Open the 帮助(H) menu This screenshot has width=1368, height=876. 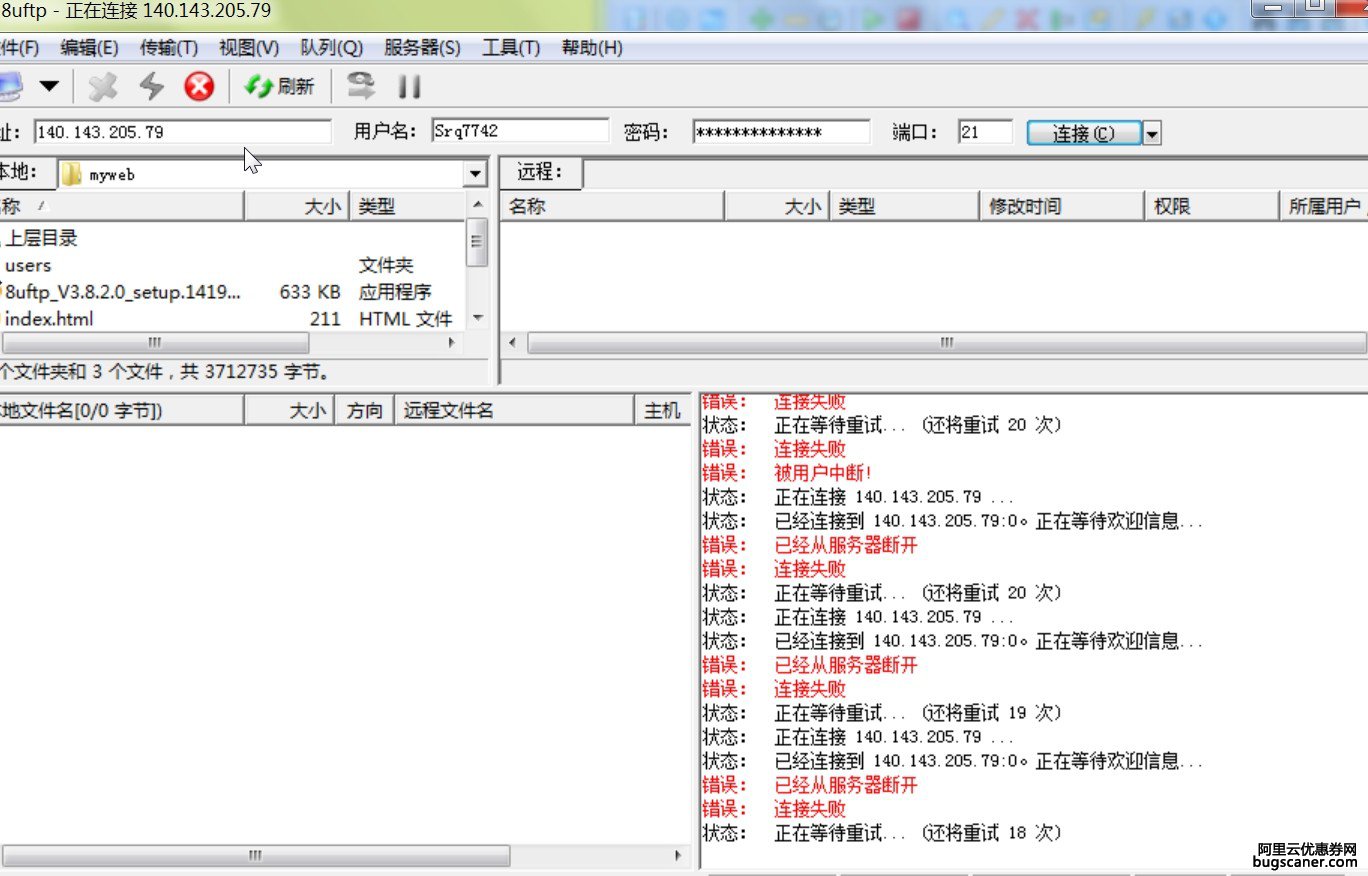[592, 47]
